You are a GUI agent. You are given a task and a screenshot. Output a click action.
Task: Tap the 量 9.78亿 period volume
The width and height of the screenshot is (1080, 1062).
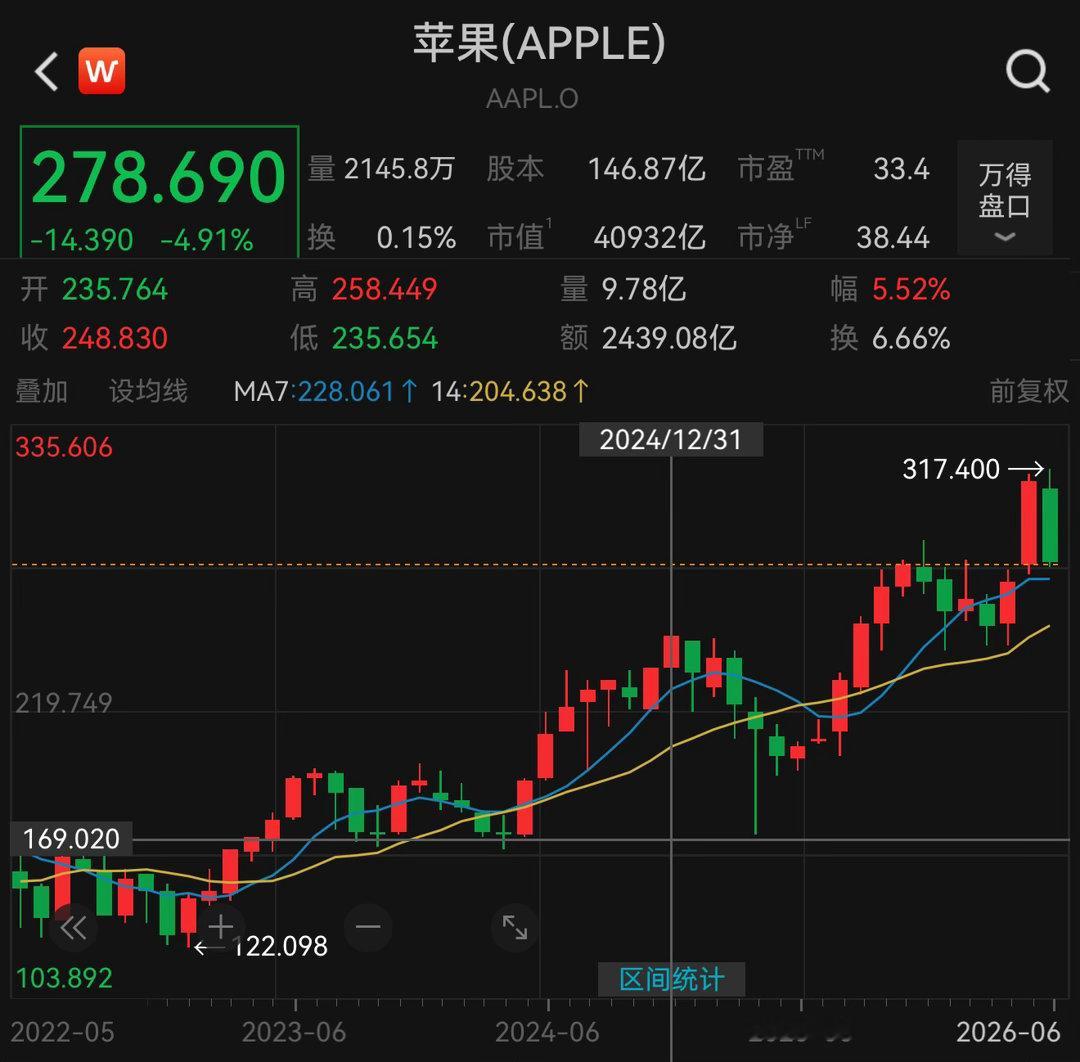[x=623, y=289]
